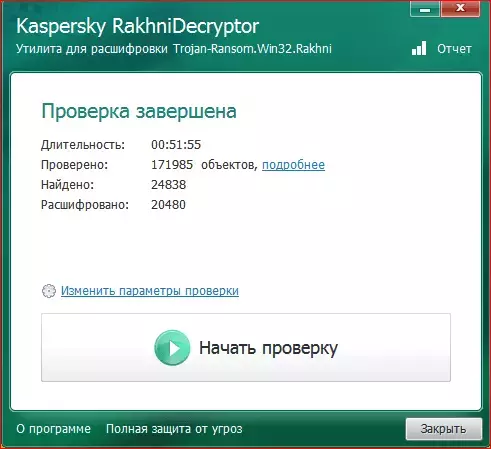
Task: Open the подробнее details link
Action: click(293, 165)
